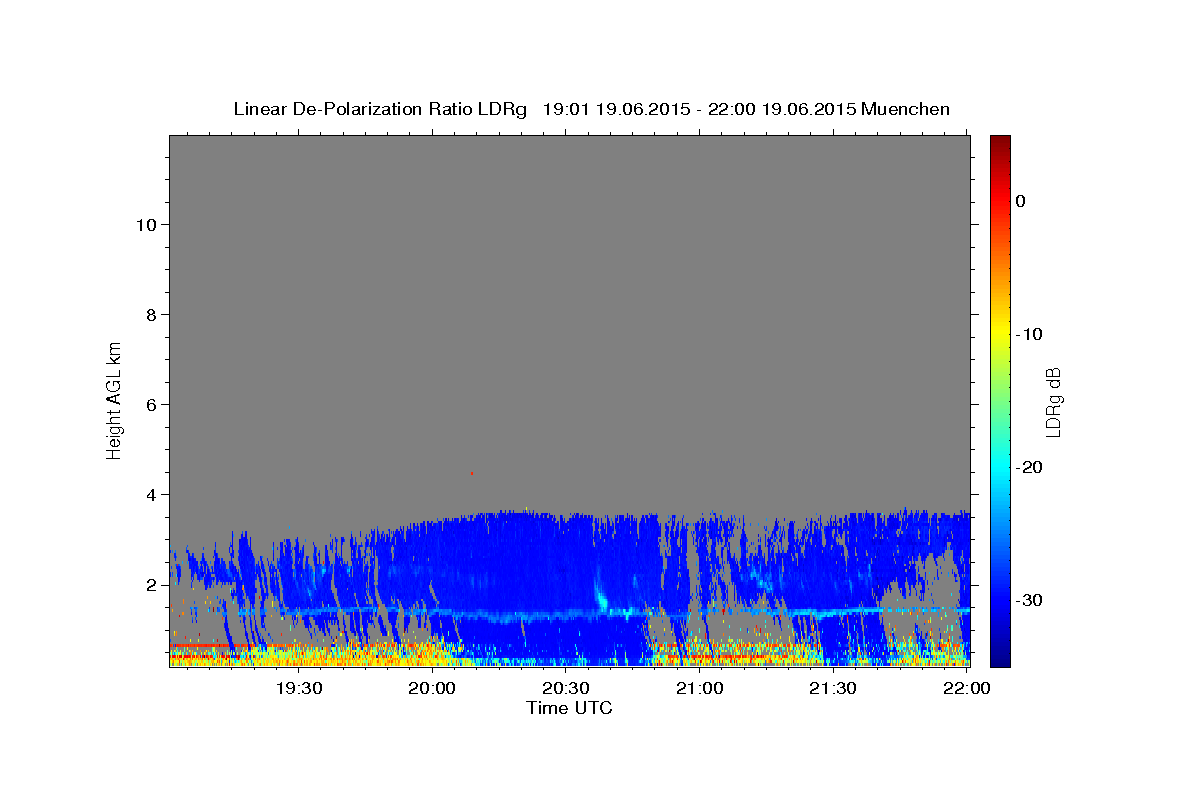
Task: Click the colorbar tick label -10
Action: (1030, 334)
